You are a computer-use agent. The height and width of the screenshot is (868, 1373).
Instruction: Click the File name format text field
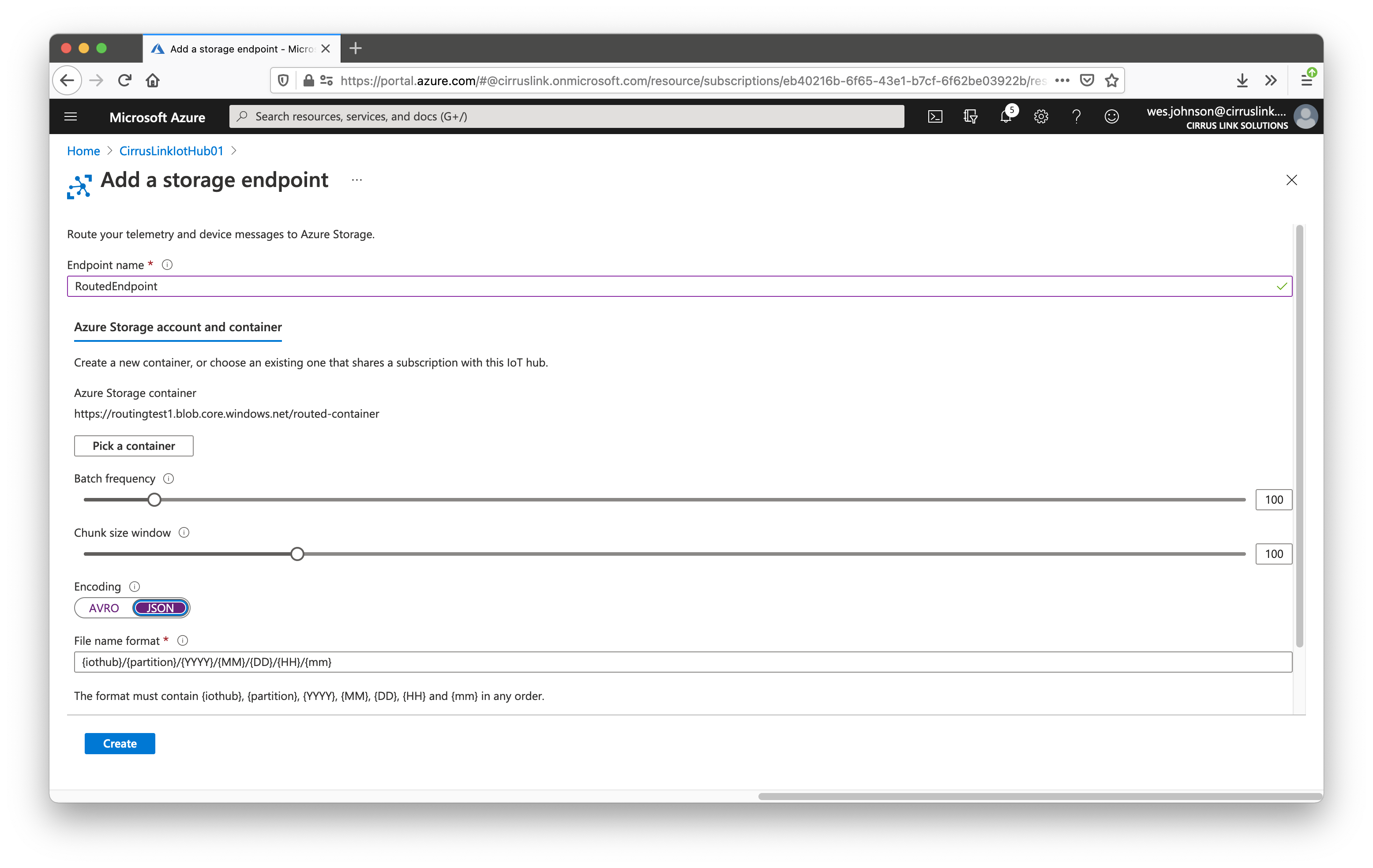click(683, 662)
